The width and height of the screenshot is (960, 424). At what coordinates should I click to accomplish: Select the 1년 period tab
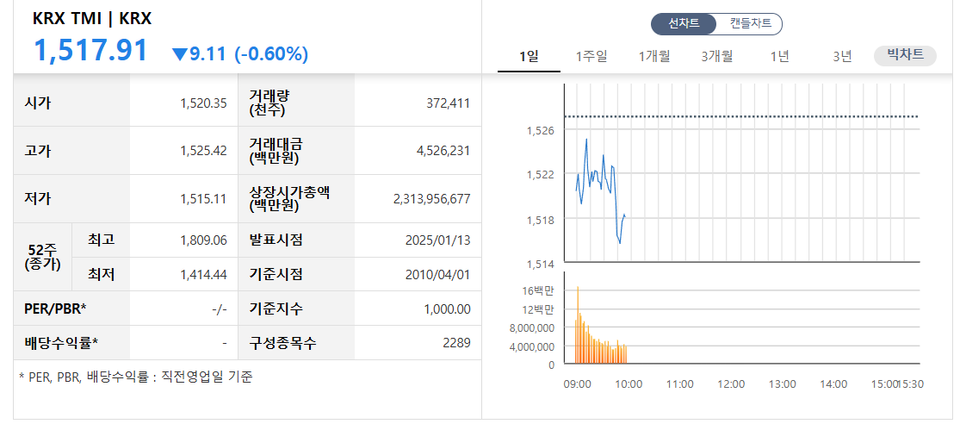(x=779, y=57)
